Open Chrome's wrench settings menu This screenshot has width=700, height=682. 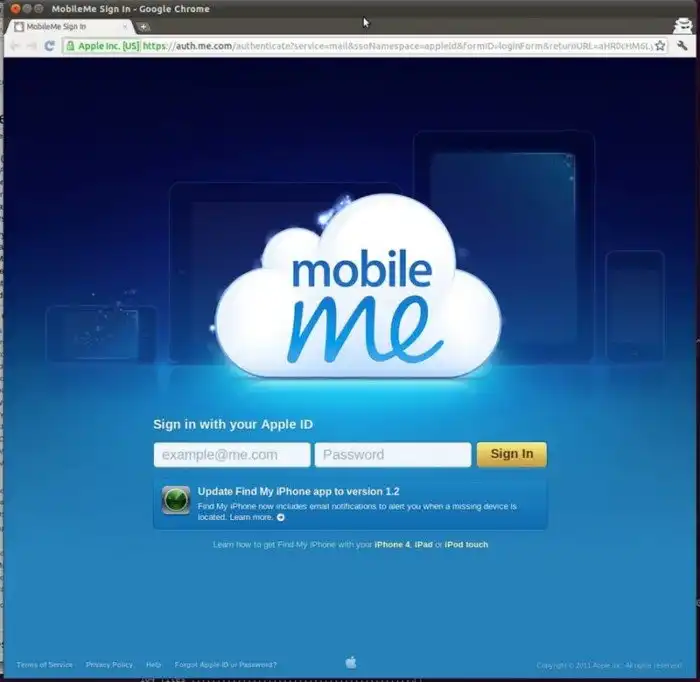[x=683, y=46]
